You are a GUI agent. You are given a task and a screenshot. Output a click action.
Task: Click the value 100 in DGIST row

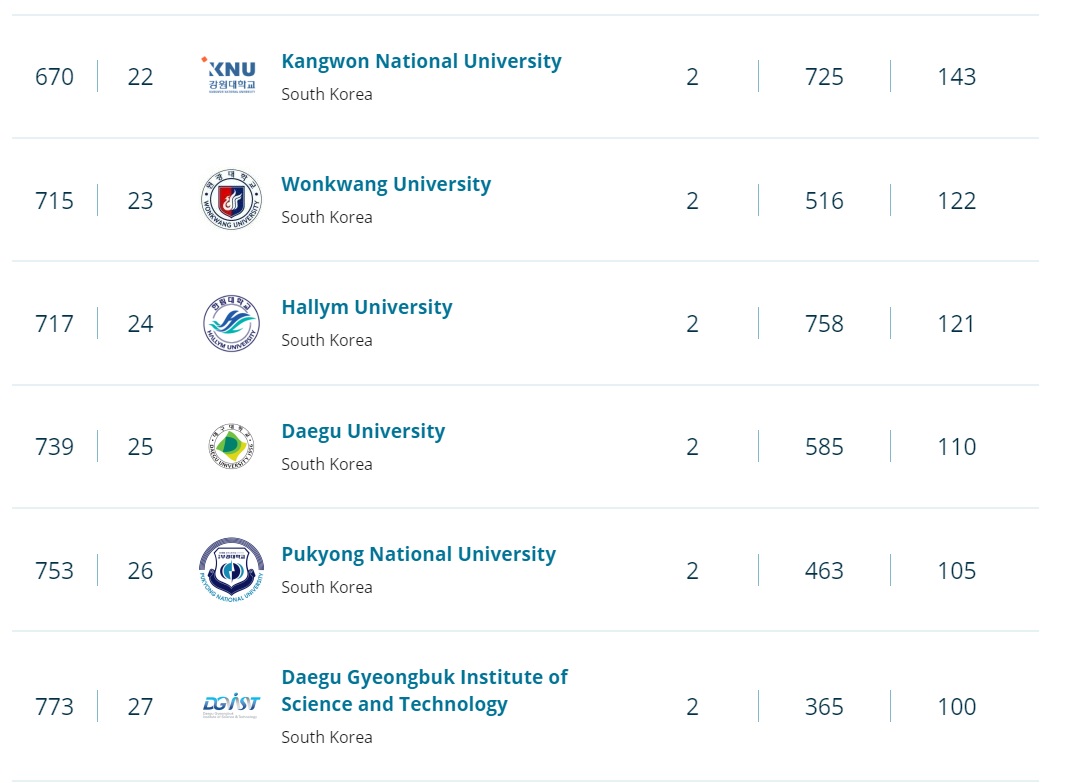pyautogui.click(x=956, y=707)
